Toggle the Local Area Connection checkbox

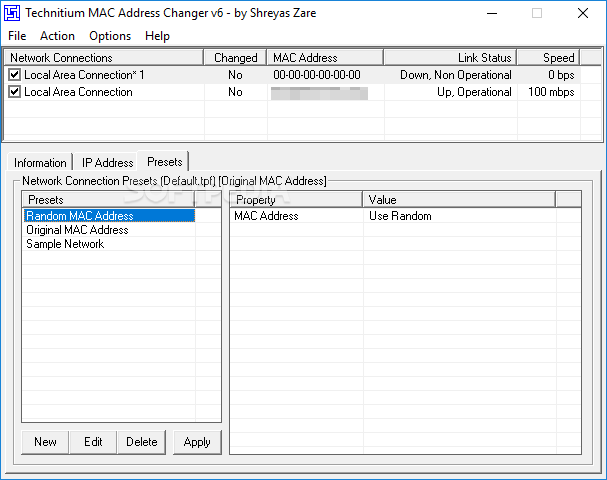click(14, 92)
